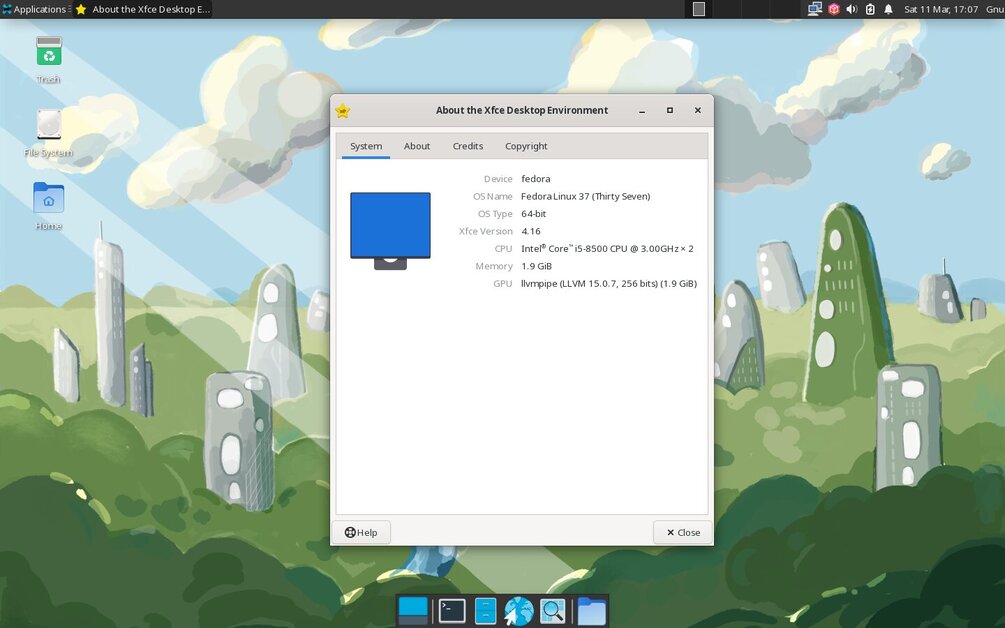Click the 'Fedora Linux 37 (Thirty Seven)' value
Screen dimensions: 1005x628
(x=585, y=196)
